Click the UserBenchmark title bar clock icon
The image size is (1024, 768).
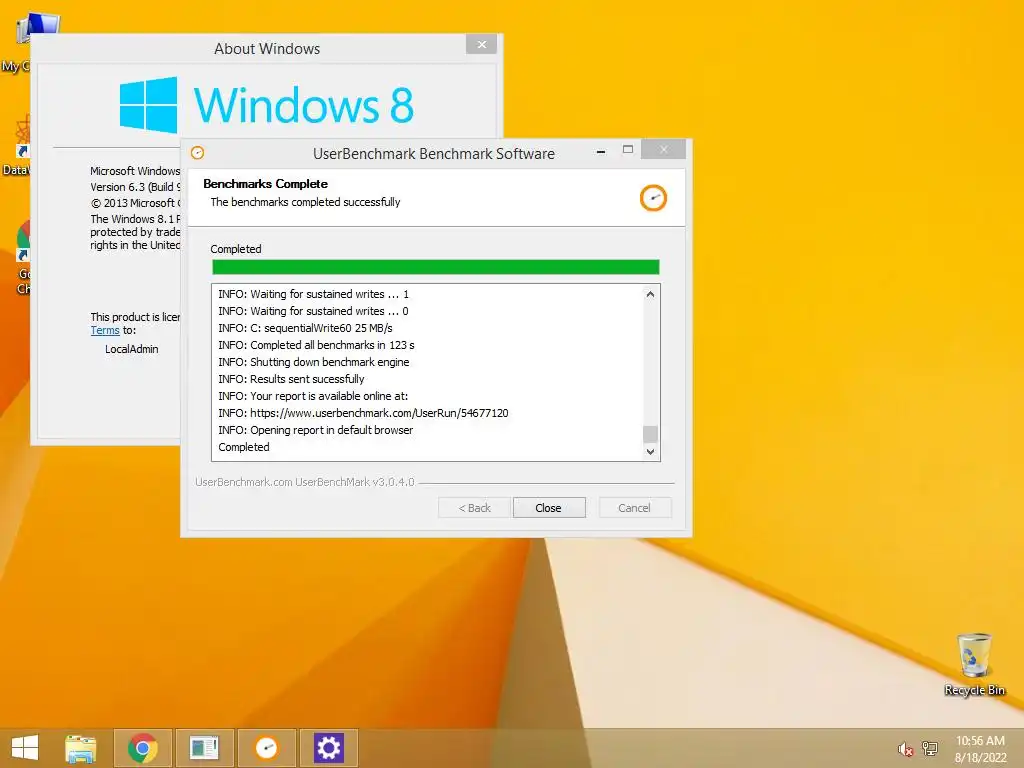pyautogui.click(x=197, y=153)
